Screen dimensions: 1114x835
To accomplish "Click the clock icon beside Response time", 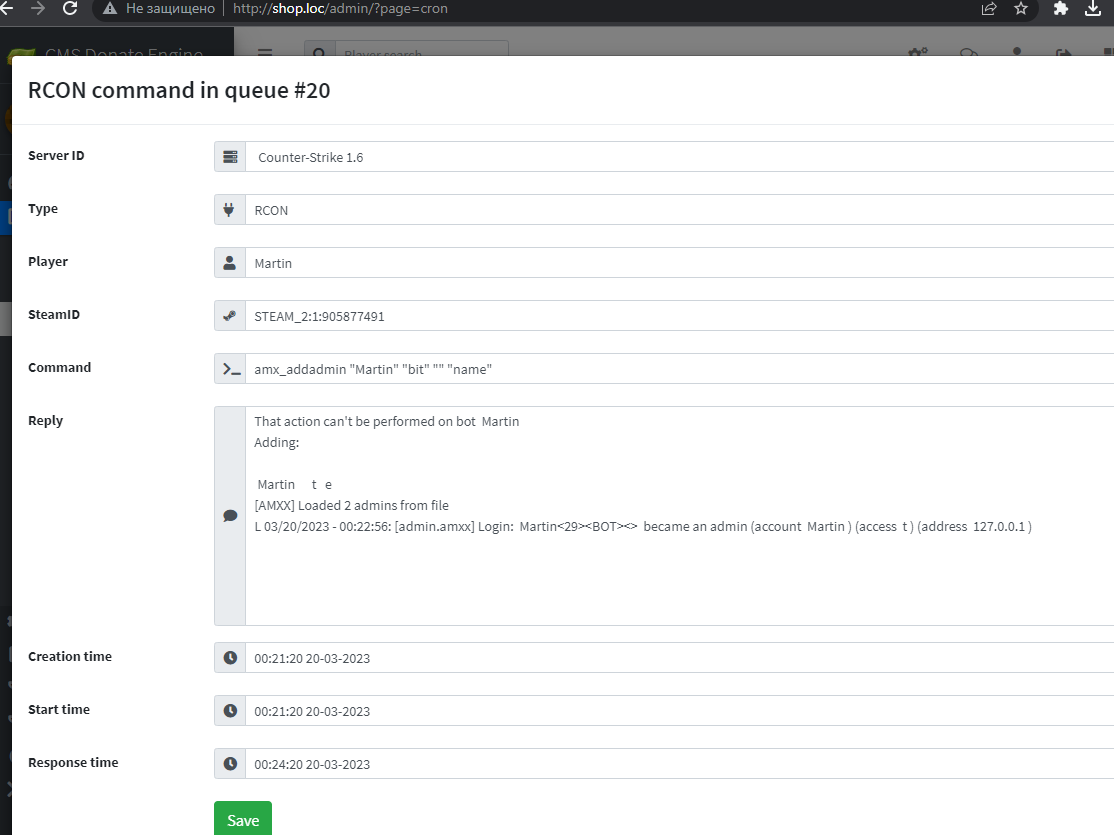I will (230, 764).
